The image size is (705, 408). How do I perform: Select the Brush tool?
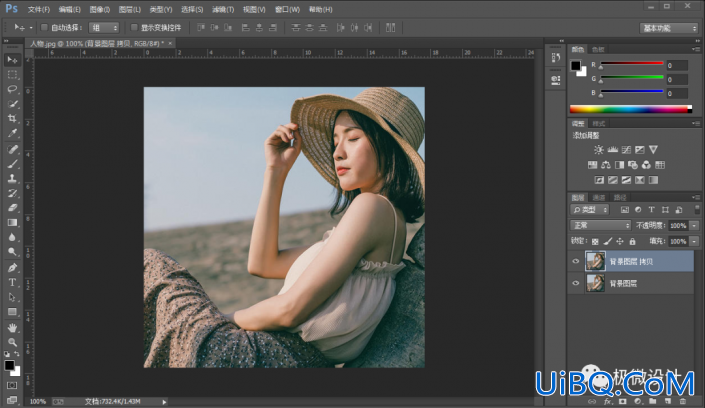click(x=12, y=164)
